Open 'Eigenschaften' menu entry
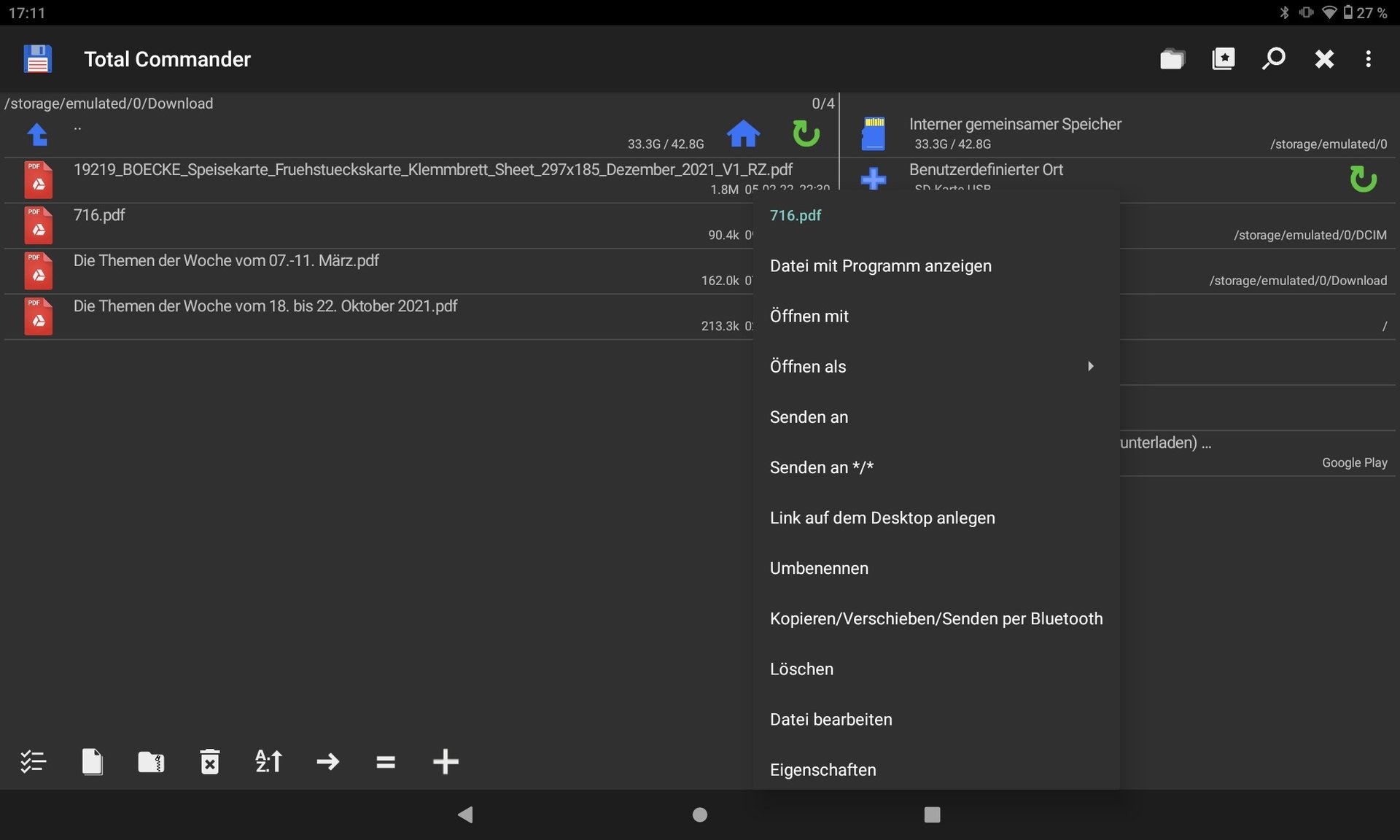1400x840 pixels. click(x=822, y=769)
